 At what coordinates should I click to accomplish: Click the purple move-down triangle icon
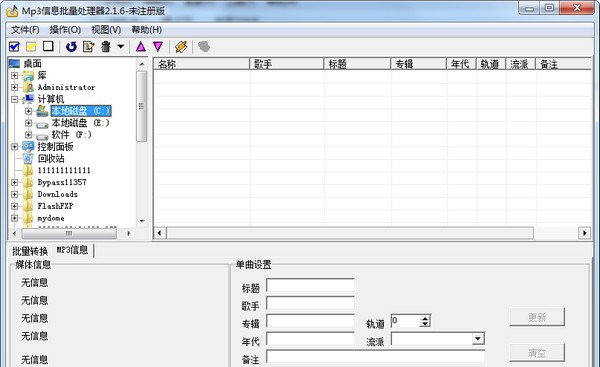pyautogui.click(x=158, y=47)
